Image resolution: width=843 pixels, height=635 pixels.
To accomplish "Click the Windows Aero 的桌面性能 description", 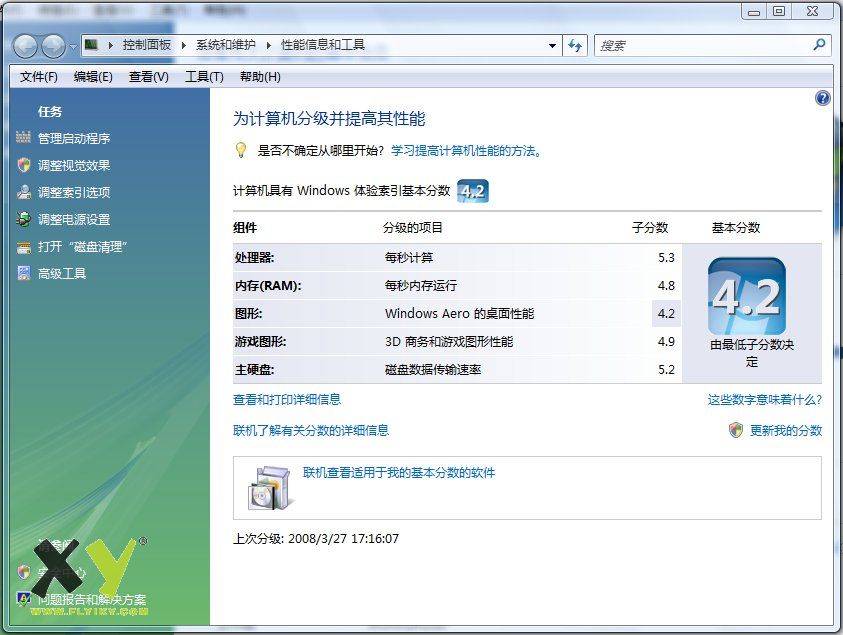I will 460,313.
